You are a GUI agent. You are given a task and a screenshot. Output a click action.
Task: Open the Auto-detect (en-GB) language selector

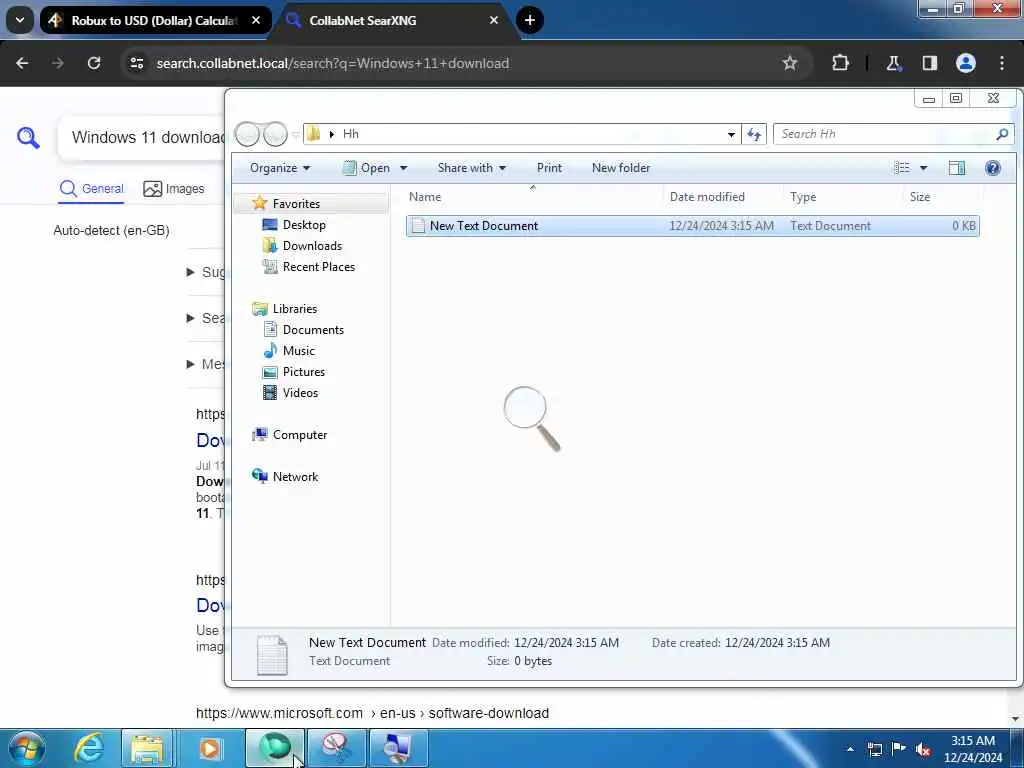pyautogui.click(x=112, y=231)
